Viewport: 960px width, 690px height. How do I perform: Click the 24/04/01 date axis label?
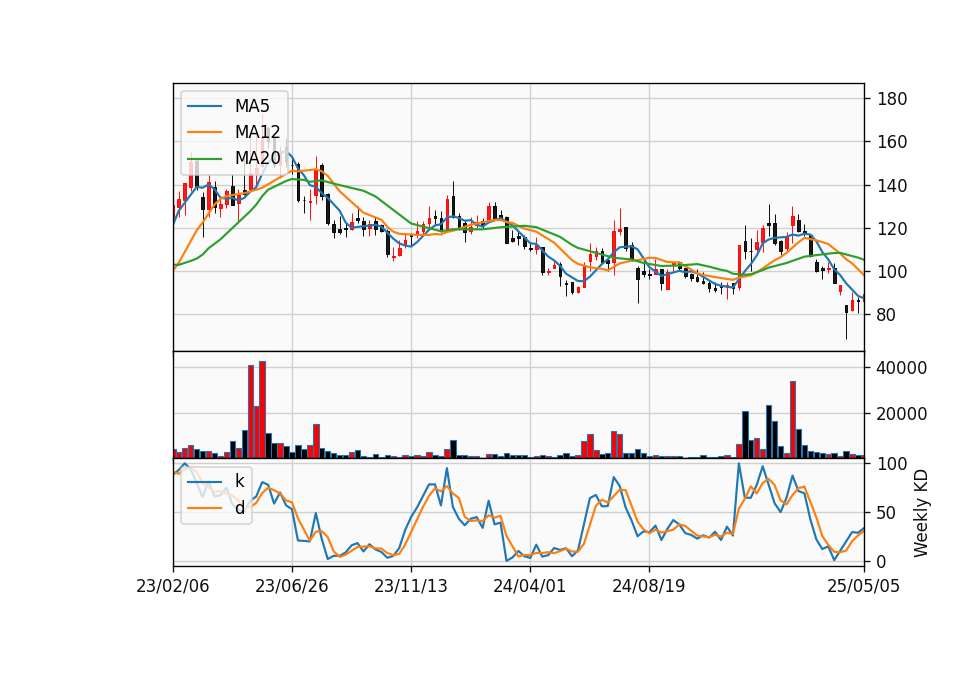point(530,587)
